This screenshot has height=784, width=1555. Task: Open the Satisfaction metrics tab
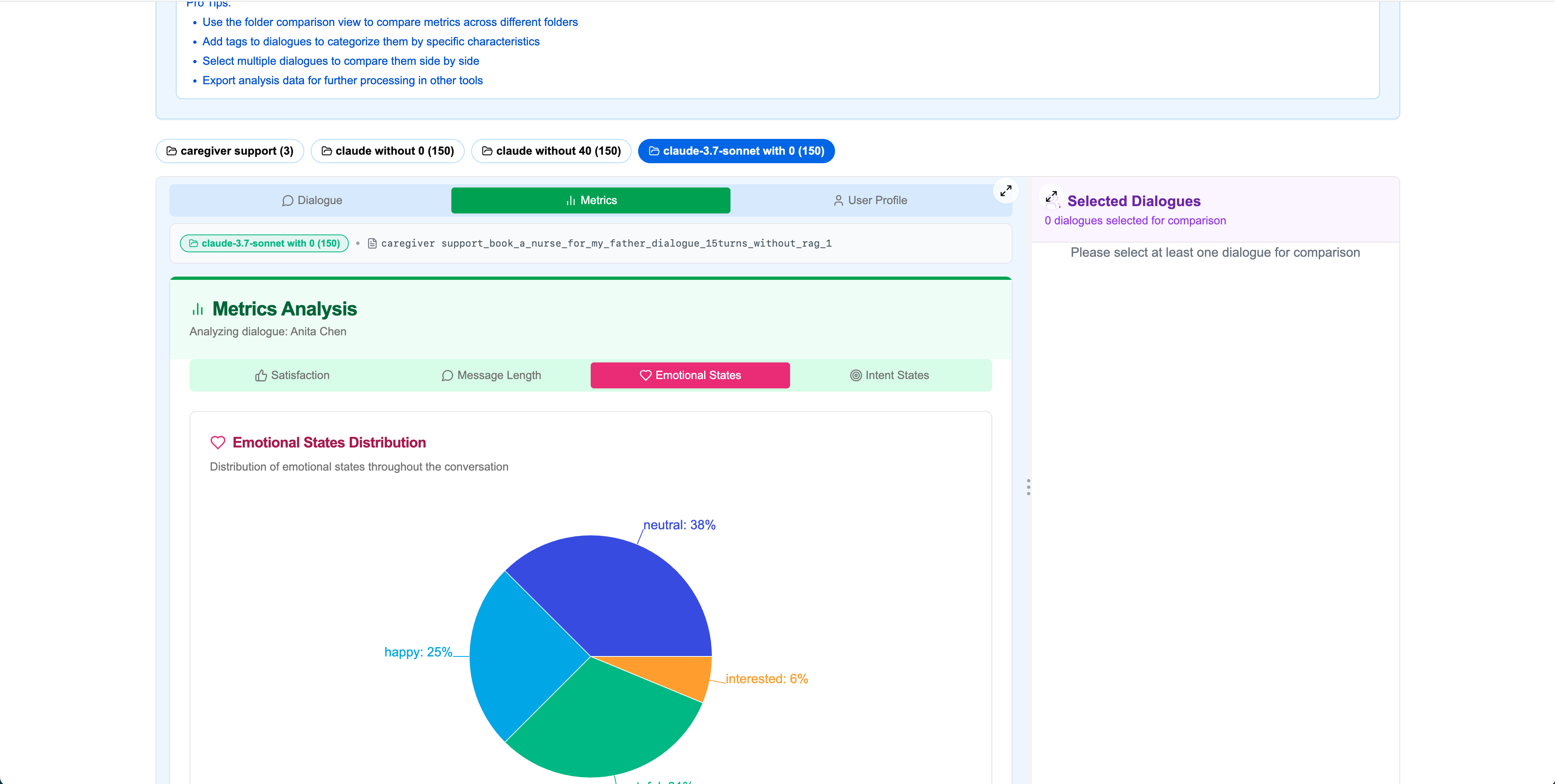(x=292, y=375)
